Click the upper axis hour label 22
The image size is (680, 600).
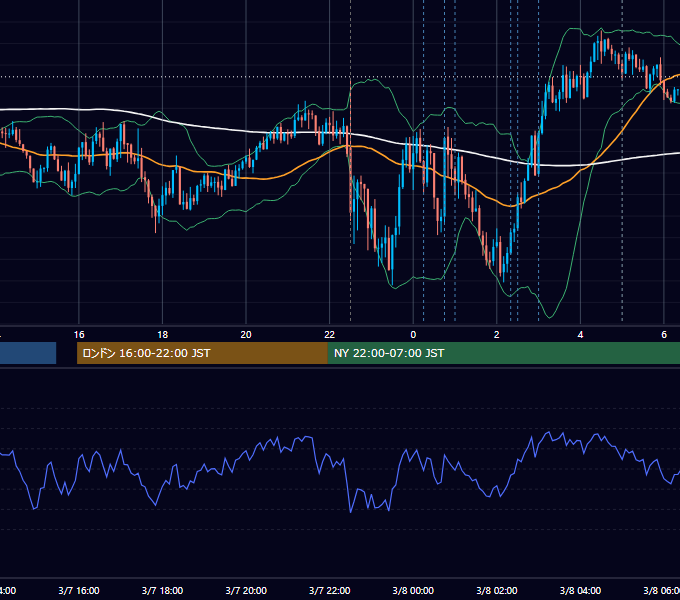tap(330, 335)
